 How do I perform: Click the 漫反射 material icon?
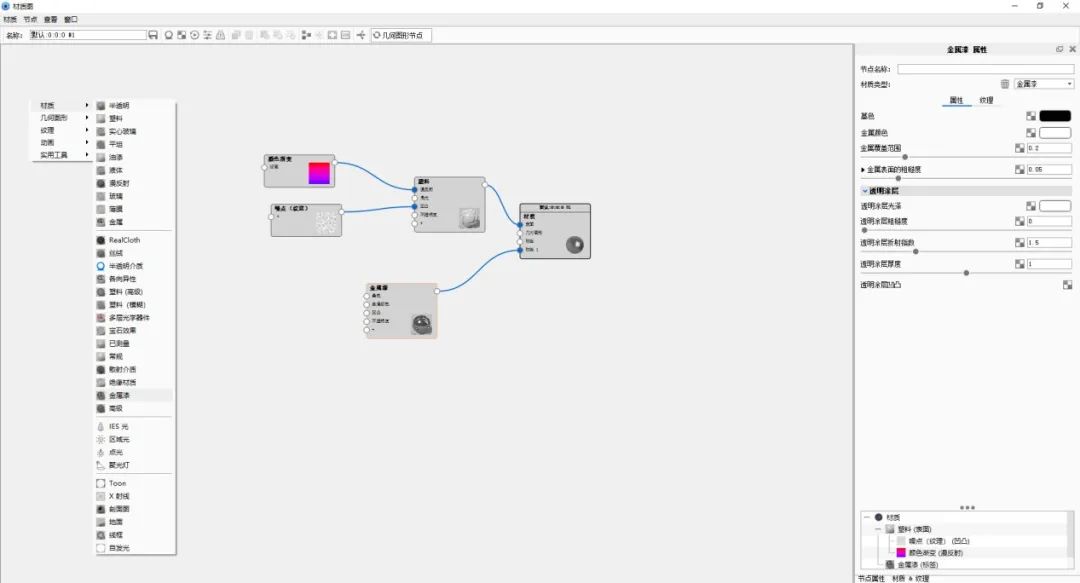(x=101, y=183)
